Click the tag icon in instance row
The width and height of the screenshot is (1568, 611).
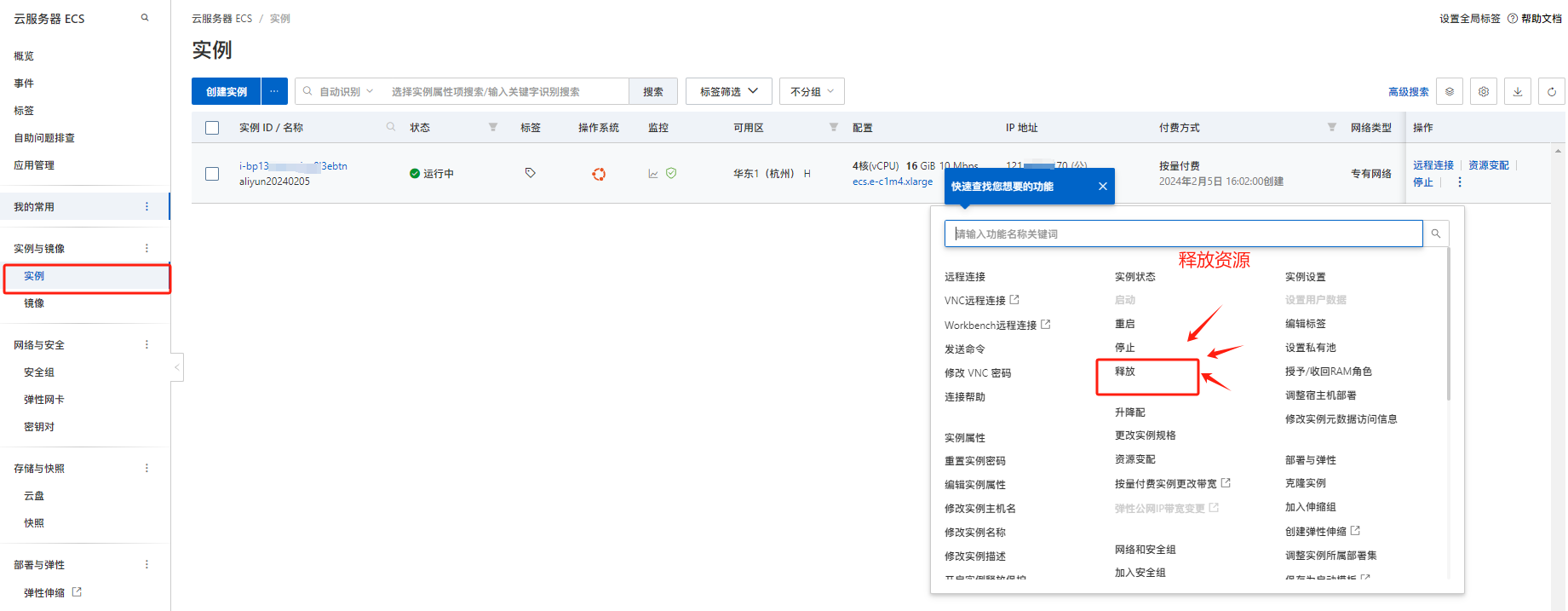(x=530, y=173)
